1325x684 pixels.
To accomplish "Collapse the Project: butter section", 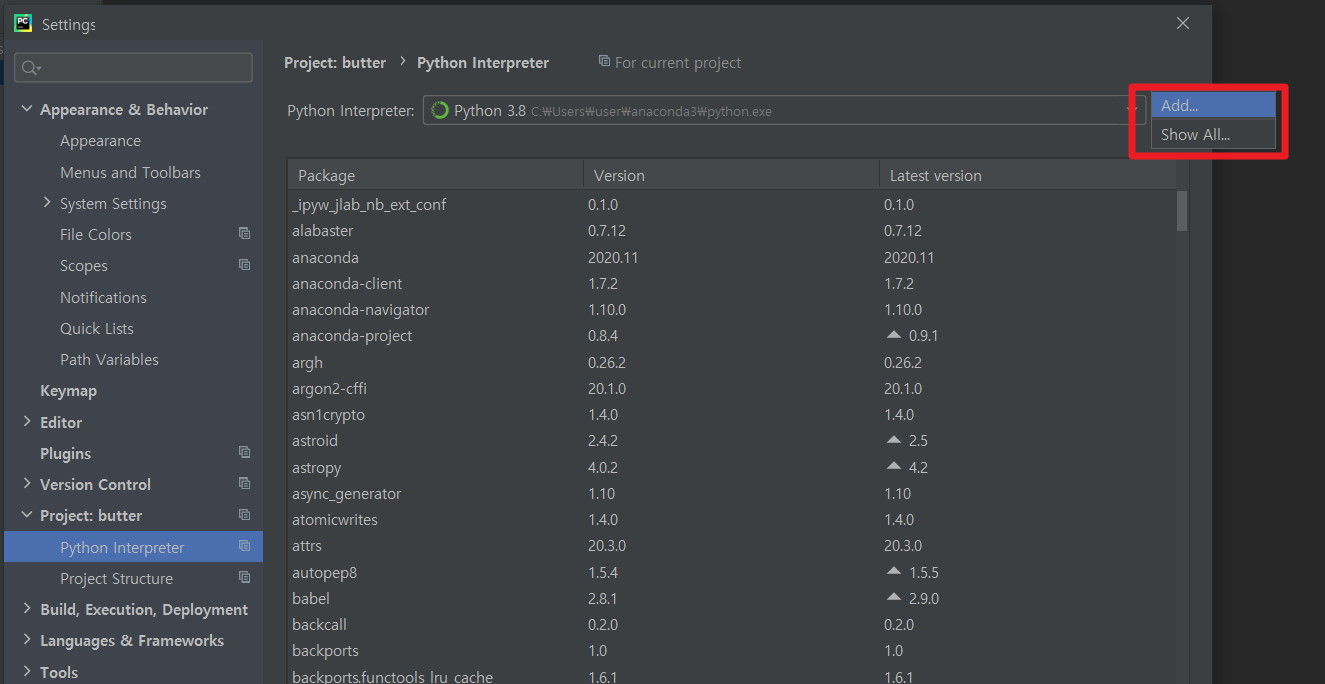I will pos(26,515).
